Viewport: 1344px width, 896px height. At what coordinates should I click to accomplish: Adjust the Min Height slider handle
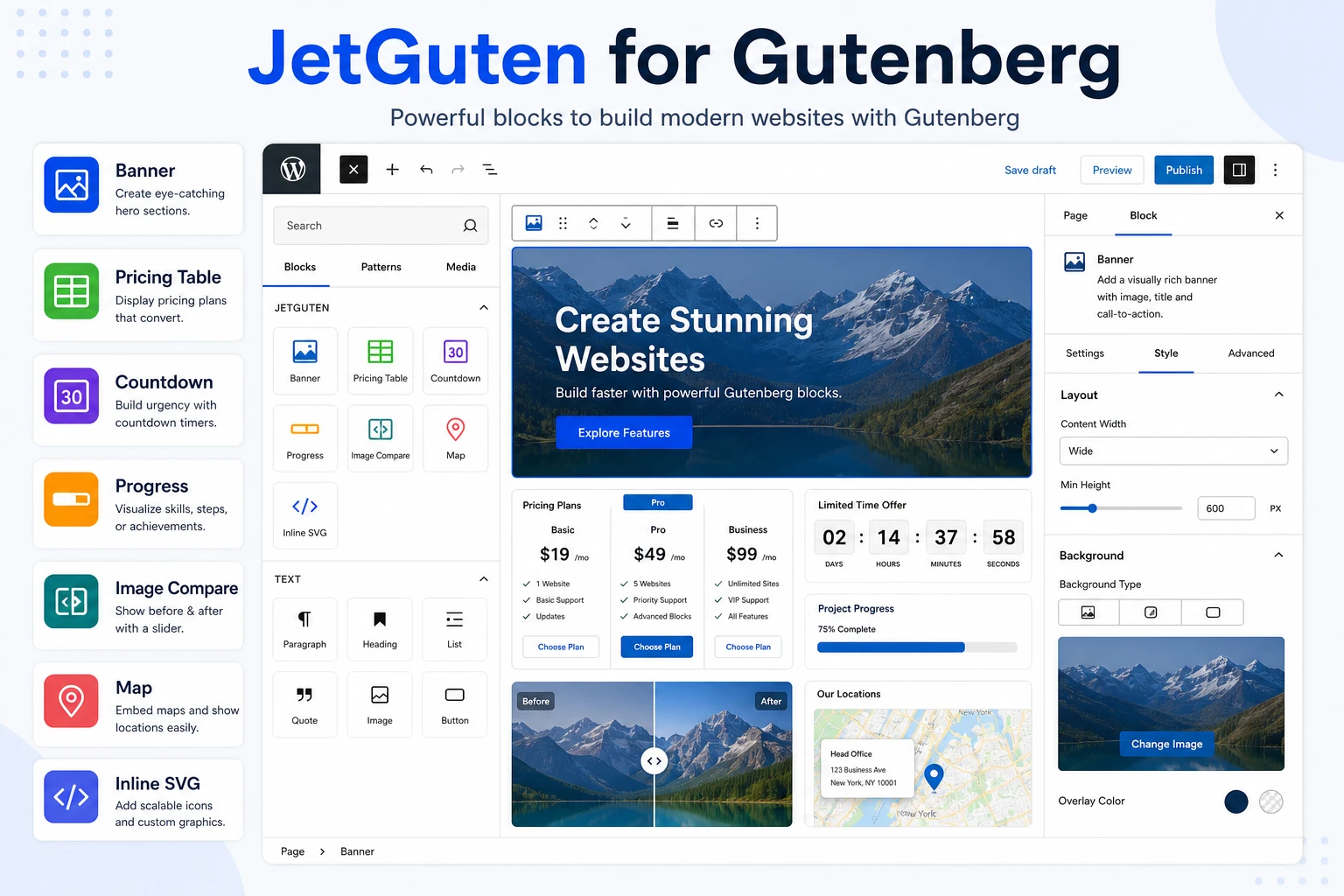pos(1092,508)
